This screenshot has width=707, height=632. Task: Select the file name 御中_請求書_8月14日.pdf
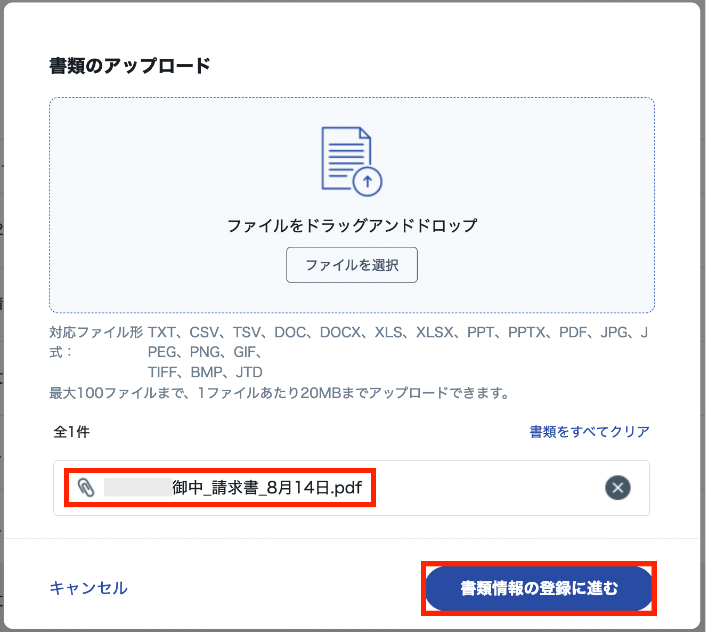pos(267,488)
